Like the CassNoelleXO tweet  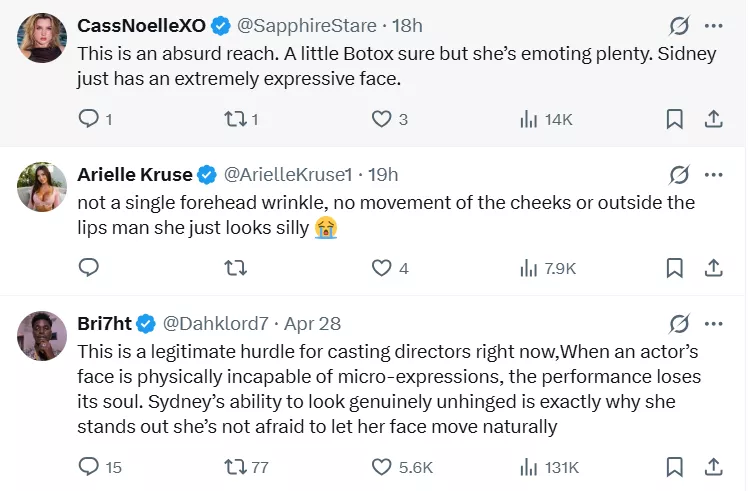tap(381, 119)
